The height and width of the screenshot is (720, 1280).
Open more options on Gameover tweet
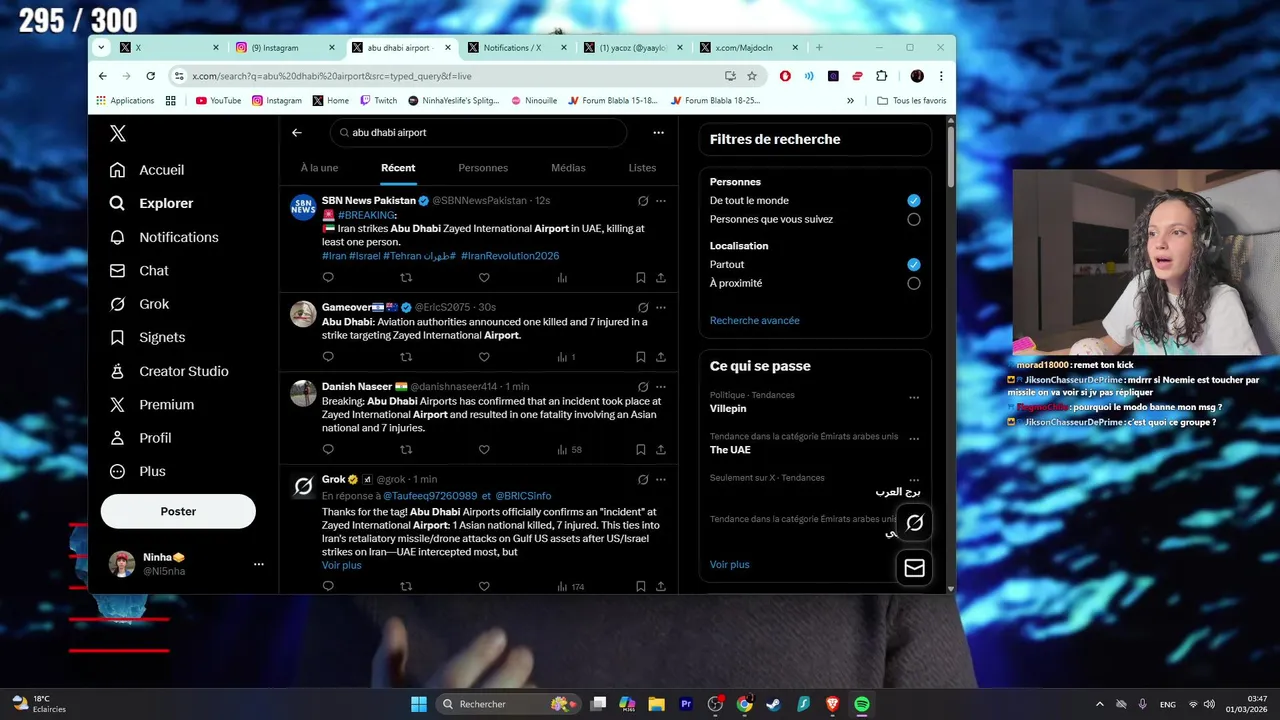pyautogui.click(x=661, y=307)
